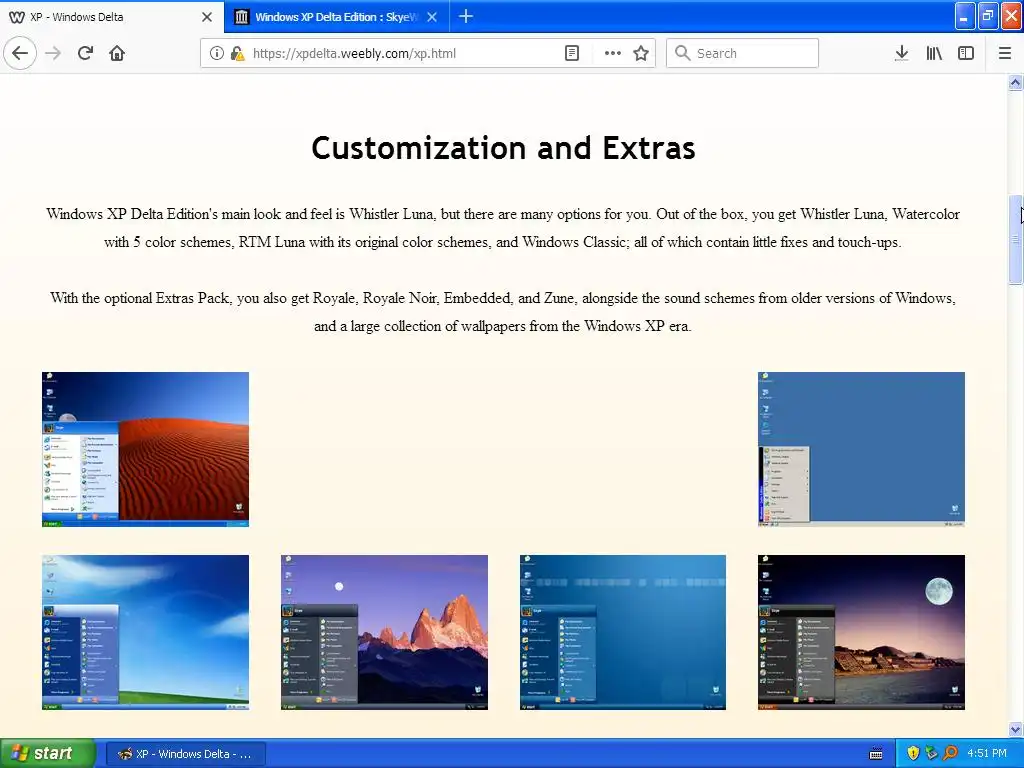1024x768 pixels.
Task: Click the padlock warning icon
Action: (x=237, y=53)
